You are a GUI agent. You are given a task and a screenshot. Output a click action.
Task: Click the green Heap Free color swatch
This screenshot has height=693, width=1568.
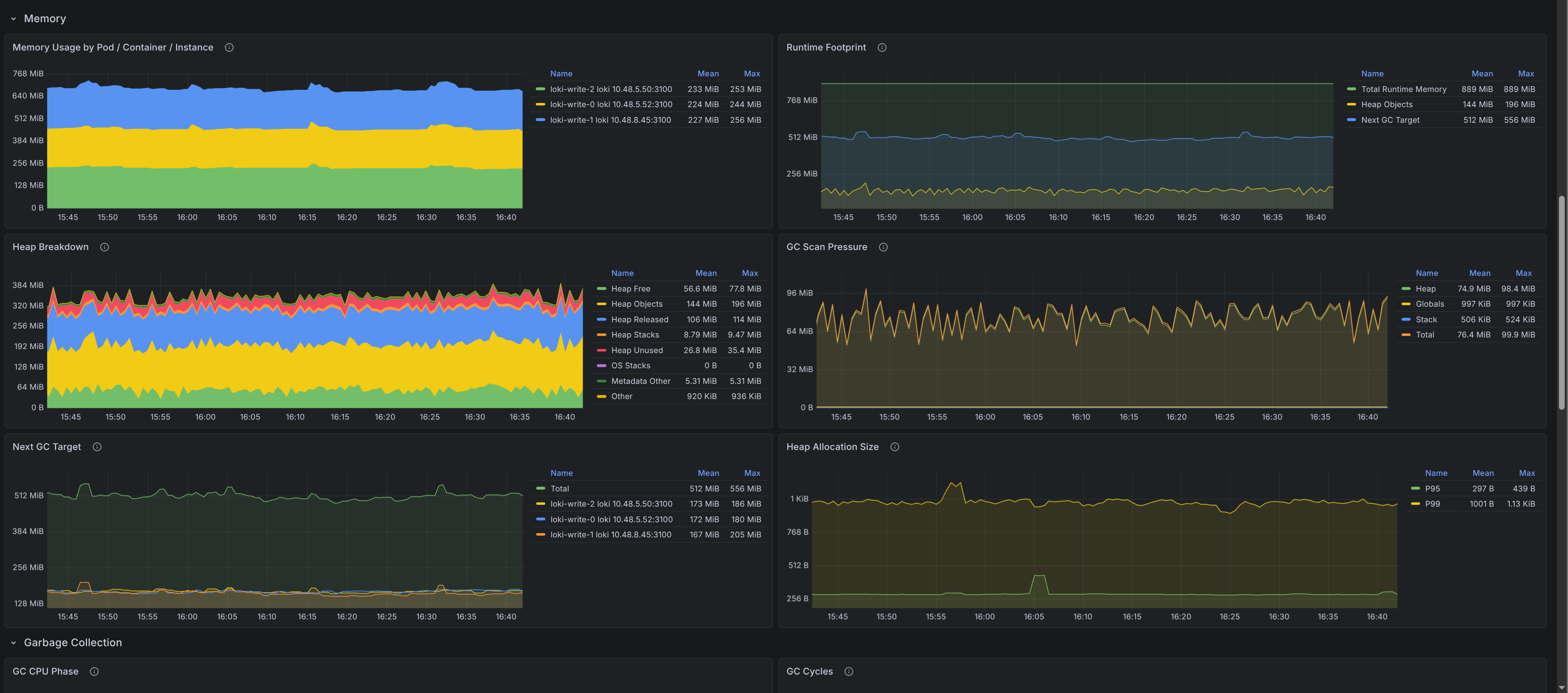click(x=601, y=289)
